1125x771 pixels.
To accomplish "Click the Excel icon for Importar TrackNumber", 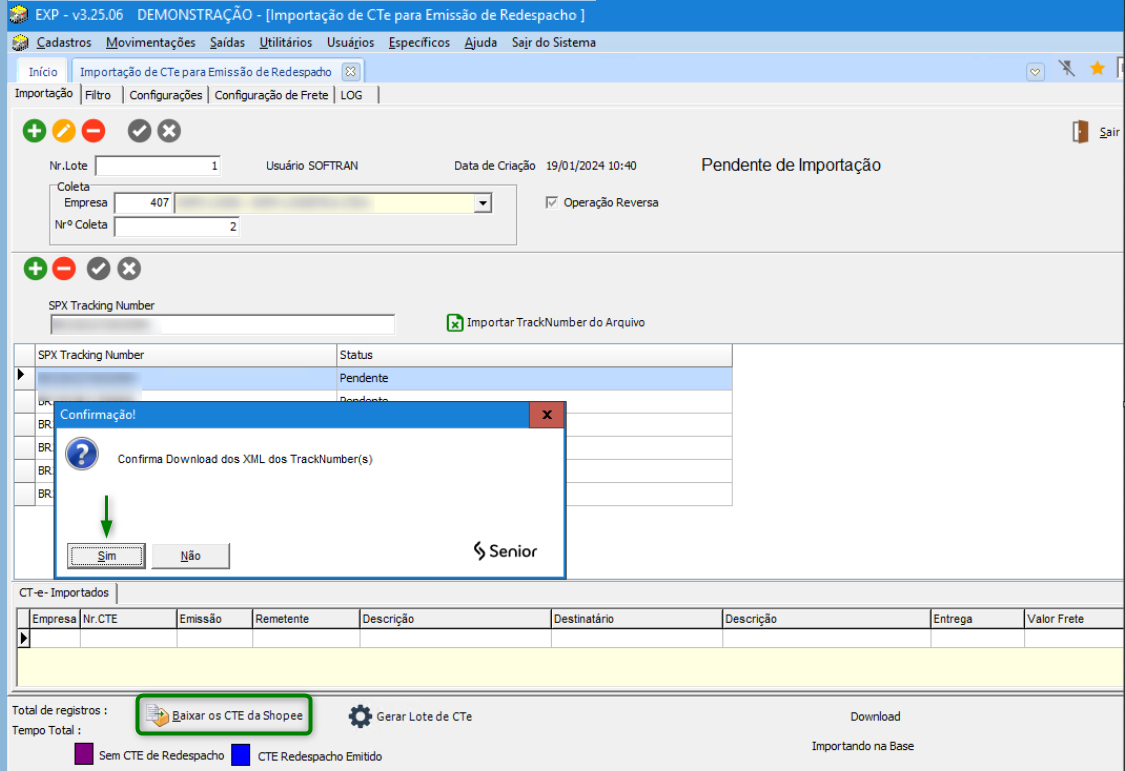I will click(x=455, y=323).
